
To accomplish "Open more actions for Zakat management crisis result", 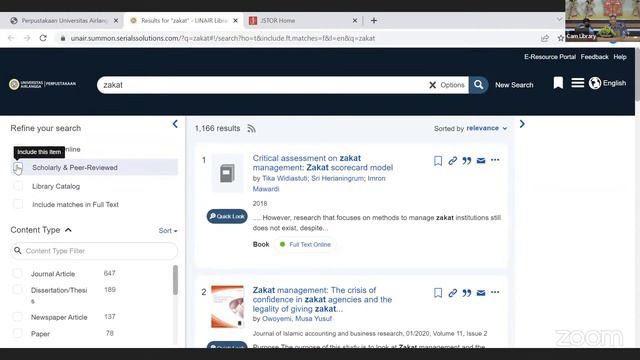I will click(495, 292).
